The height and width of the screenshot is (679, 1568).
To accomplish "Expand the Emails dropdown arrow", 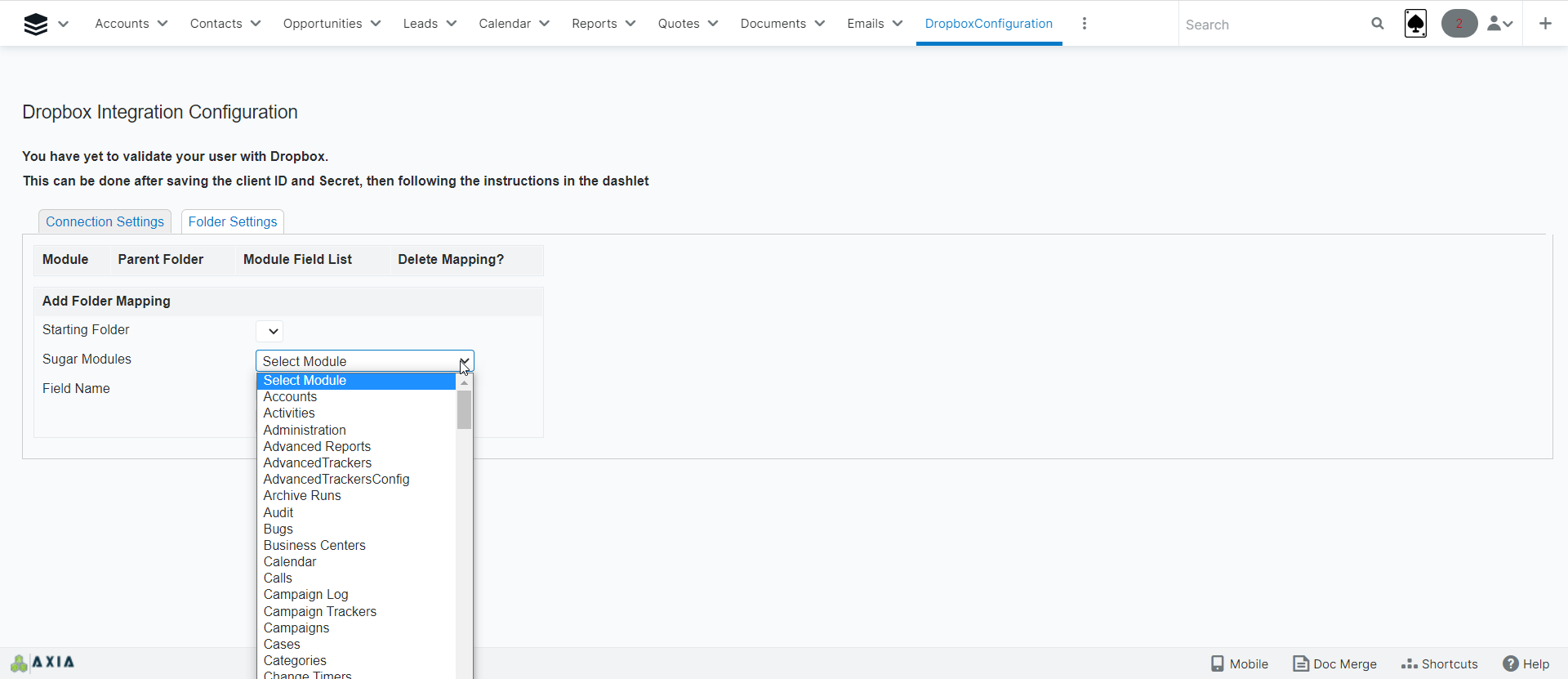I will coord(898,24).
